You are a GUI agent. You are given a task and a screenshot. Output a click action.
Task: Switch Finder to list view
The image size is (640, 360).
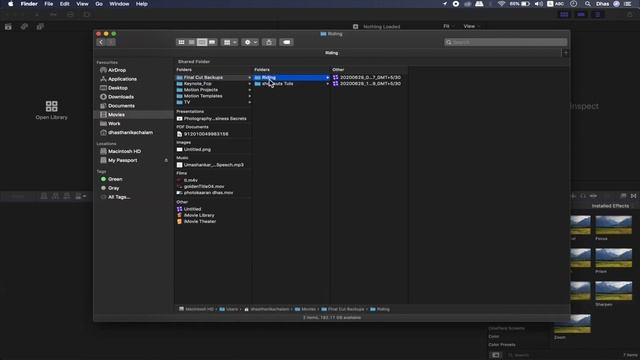(x=191, y=42)
